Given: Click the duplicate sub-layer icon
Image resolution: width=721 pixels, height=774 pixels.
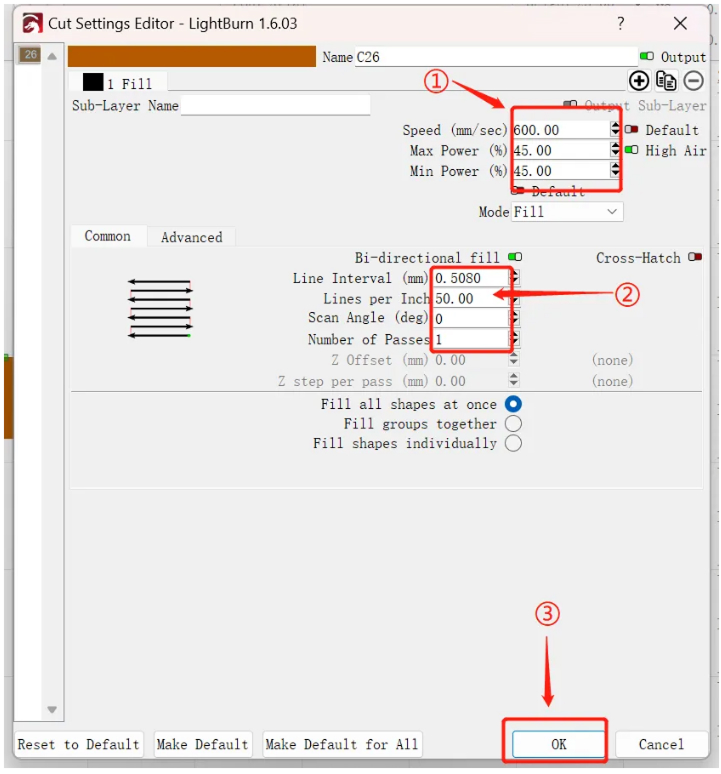Looking at the screenshot, I should (666, 80).
